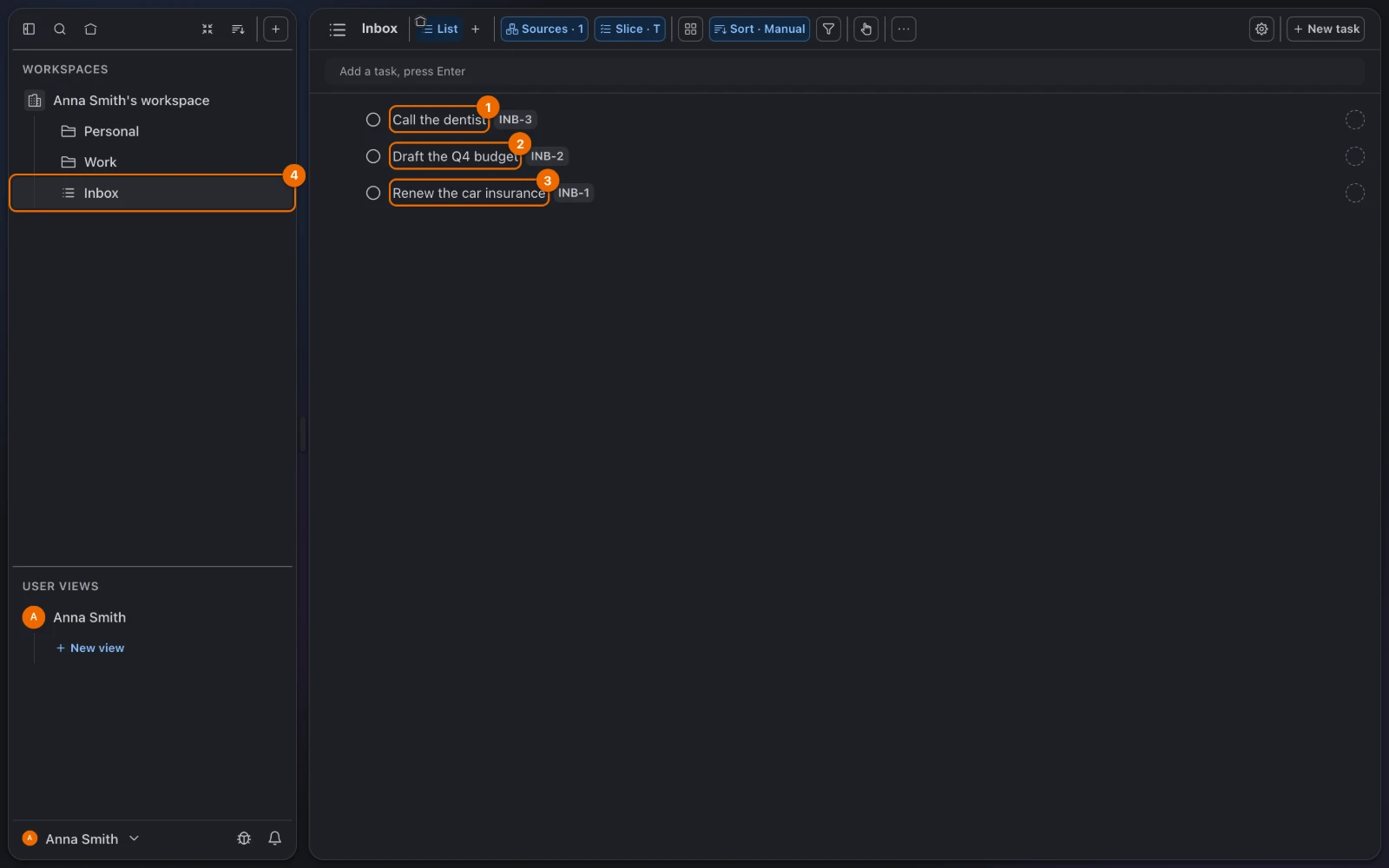Focus the Add a task input field
Screen dimensions: 1389x868
[x=845, y=71]
